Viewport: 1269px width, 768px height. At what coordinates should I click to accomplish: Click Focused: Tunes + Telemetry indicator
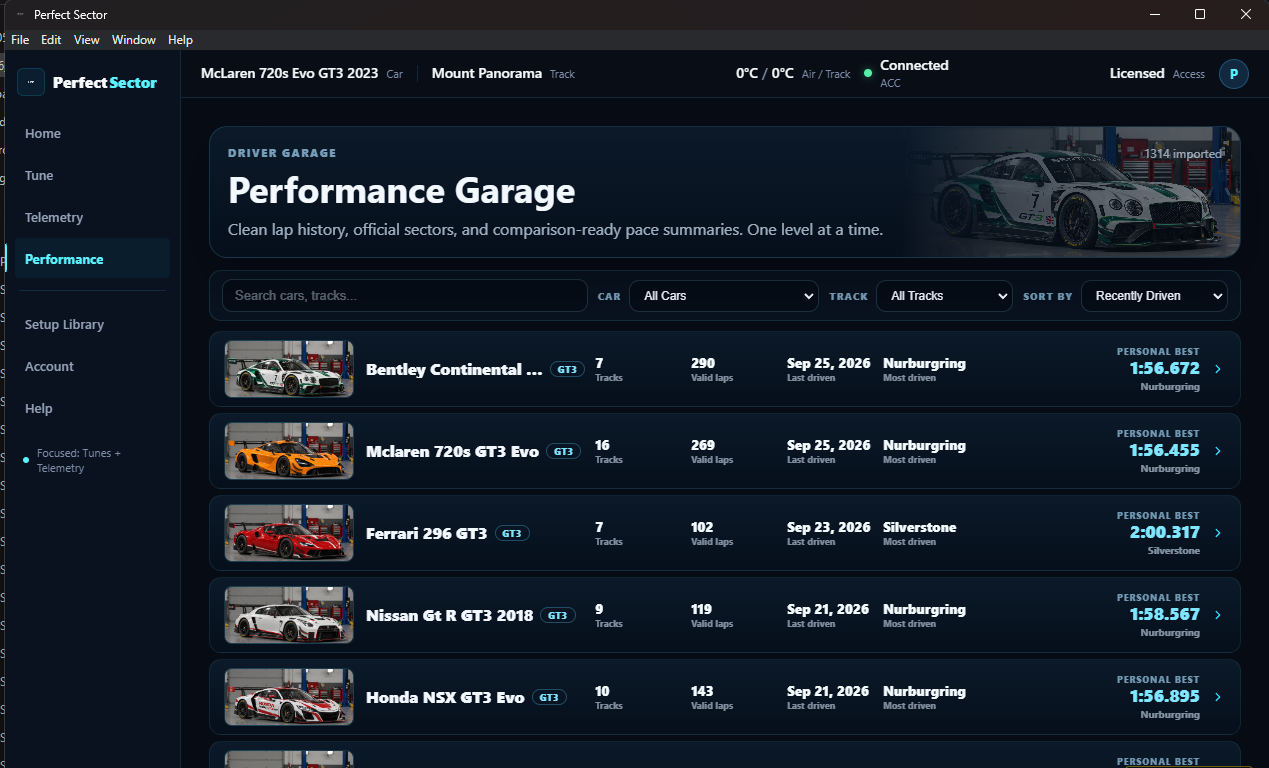[79, 461]
